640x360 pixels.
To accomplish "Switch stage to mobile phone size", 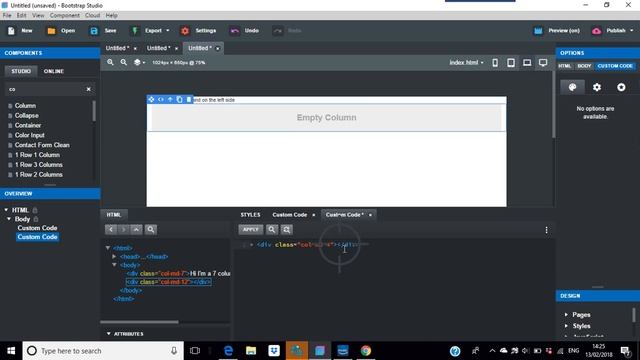I will [x=495, y=62].
